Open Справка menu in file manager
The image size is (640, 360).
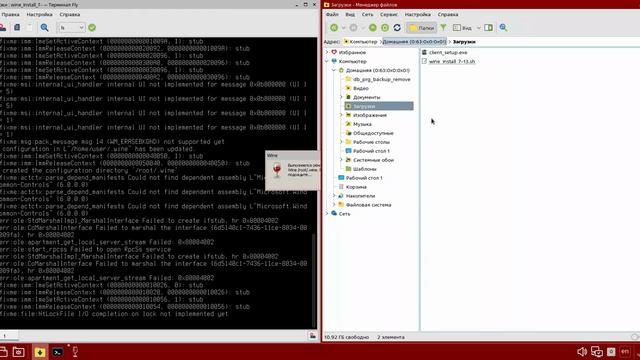448,14
